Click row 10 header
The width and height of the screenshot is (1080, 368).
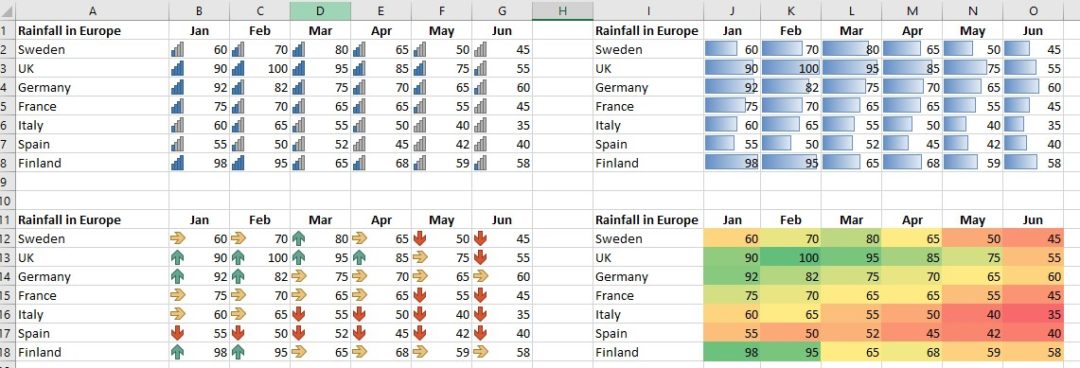pos(7,201)
